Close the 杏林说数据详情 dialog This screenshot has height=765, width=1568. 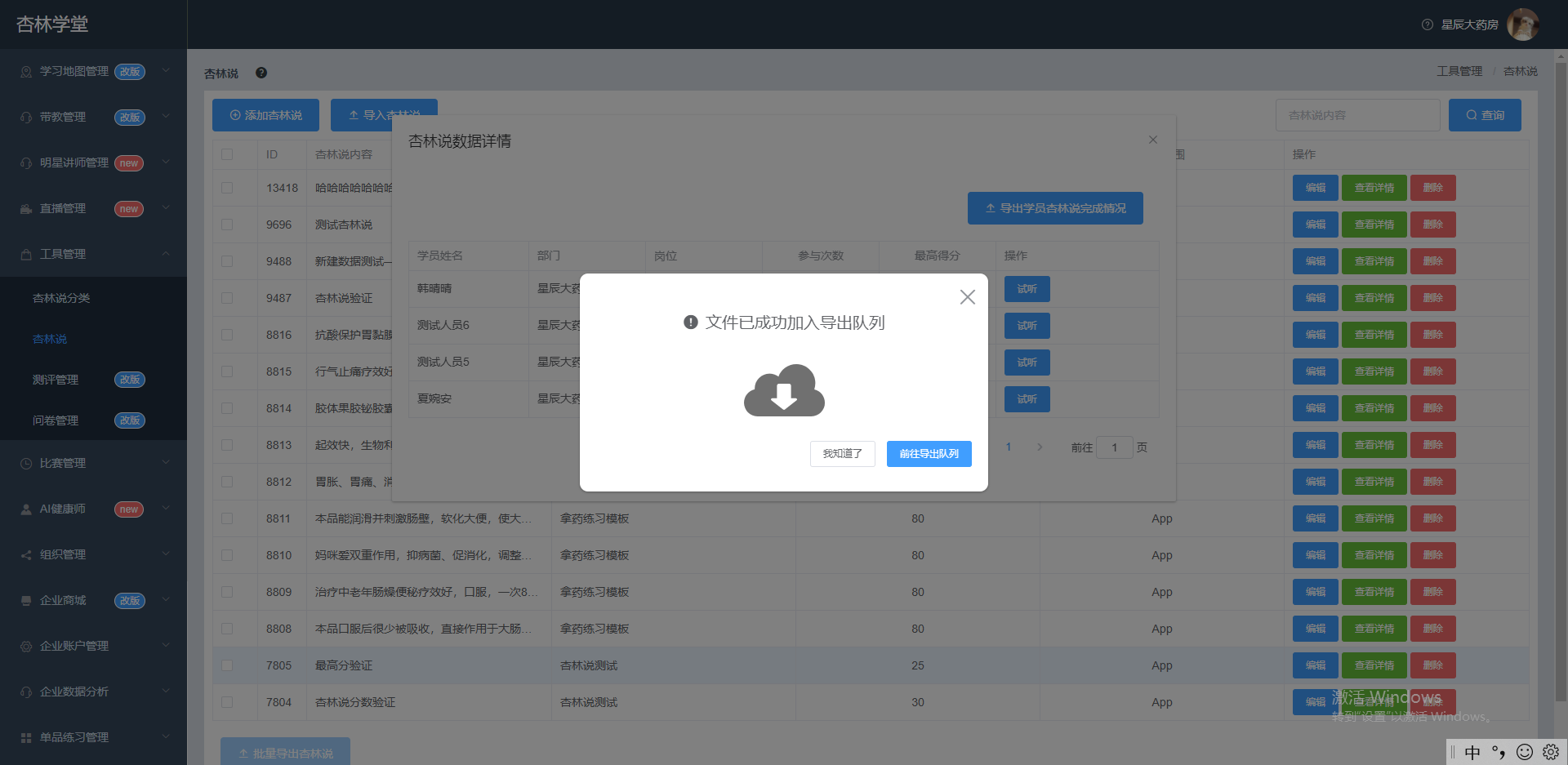(1153, 140)
